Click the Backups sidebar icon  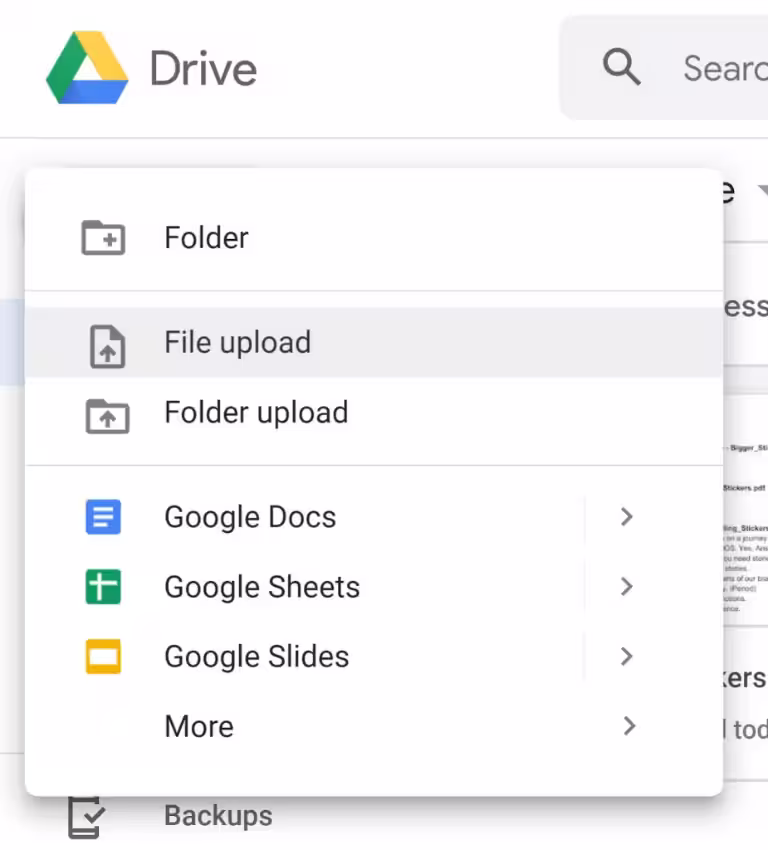pyautogui.click(x=85, y=817)
